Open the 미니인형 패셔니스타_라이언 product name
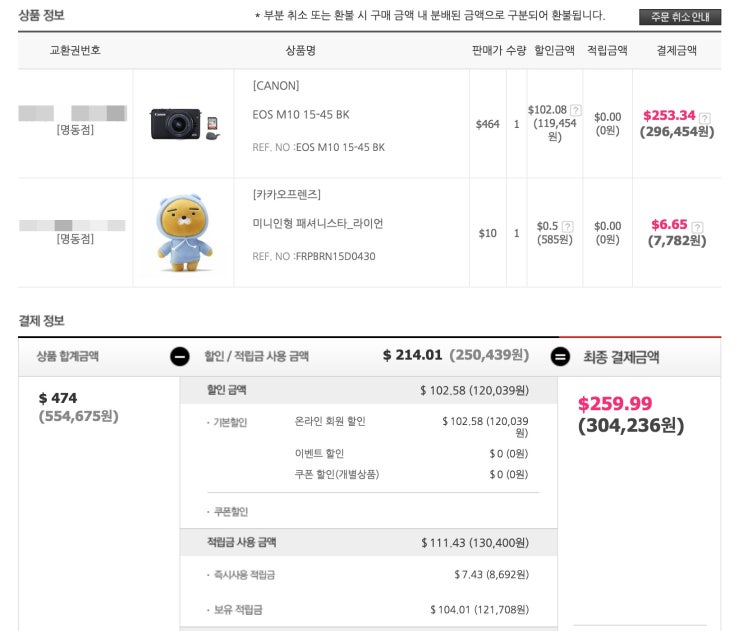The image size is (743, 631). click(x=317, y=222)
